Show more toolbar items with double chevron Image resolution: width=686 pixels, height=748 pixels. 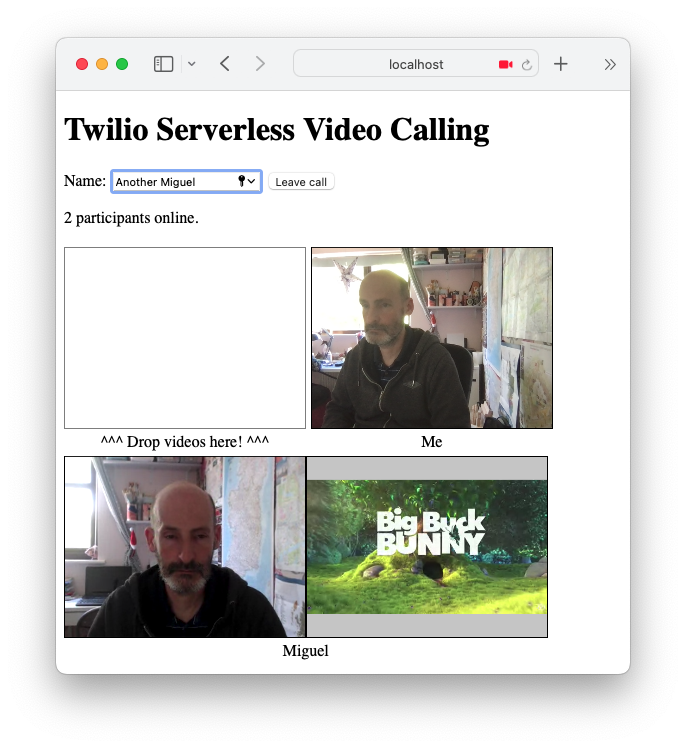coord(610,64)
